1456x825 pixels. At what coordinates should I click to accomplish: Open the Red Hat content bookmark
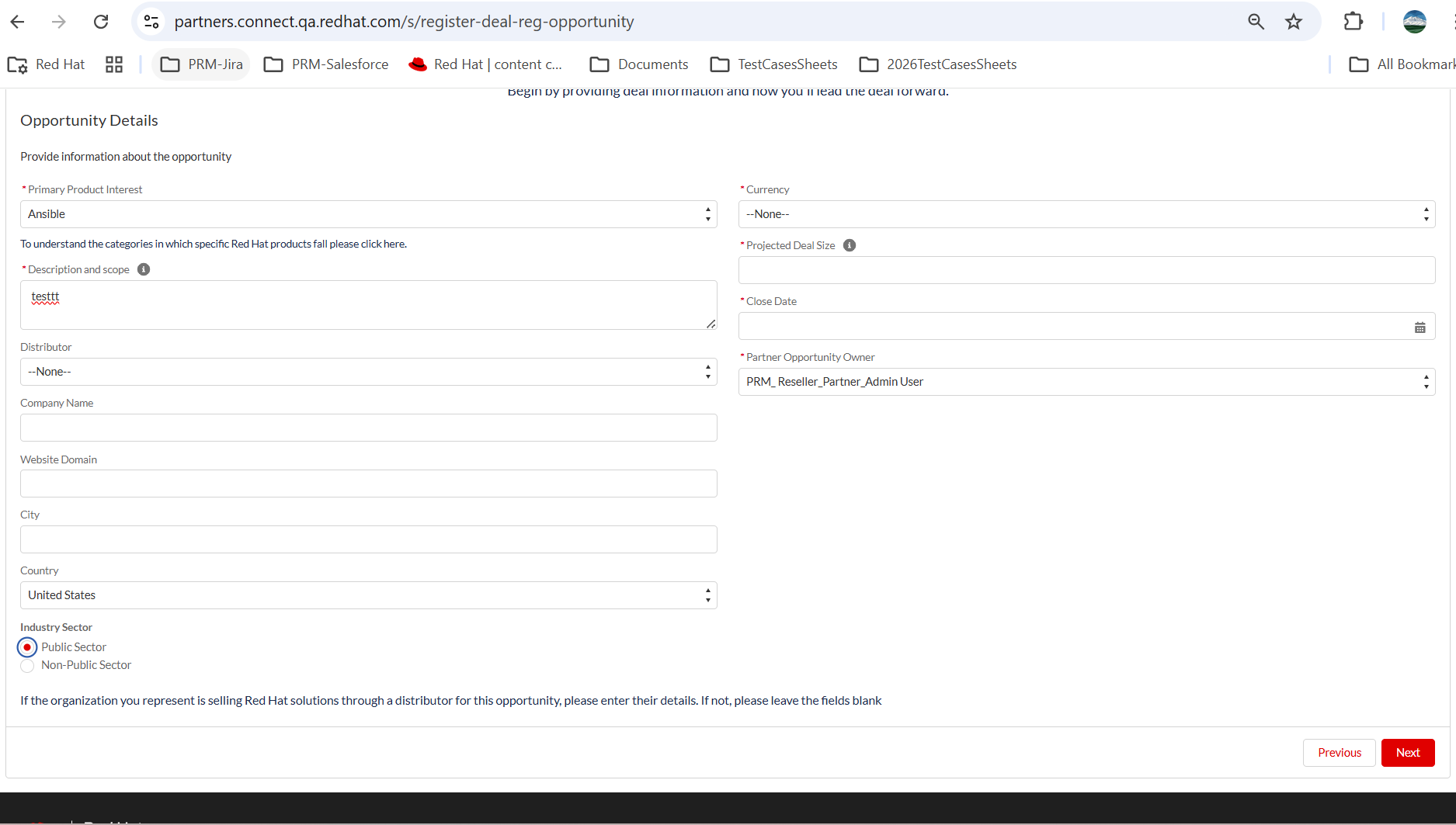click(485, 64)
